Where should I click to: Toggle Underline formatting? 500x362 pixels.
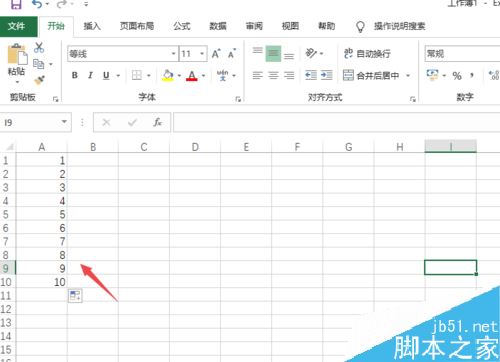click(106, 76)
